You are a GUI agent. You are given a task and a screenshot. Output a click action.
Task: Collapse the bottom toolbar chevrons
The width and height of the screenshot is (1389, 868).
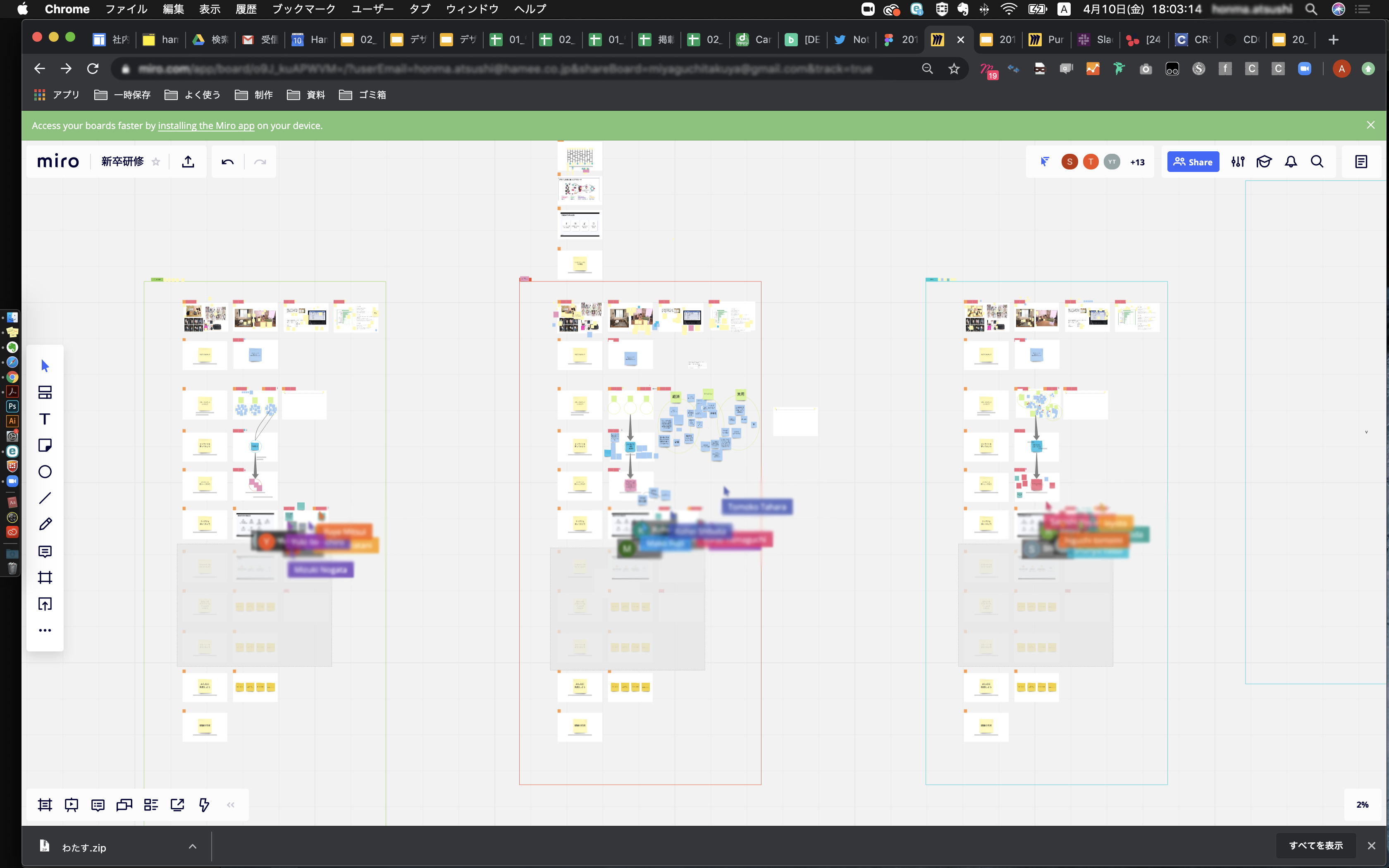(231, 805)
